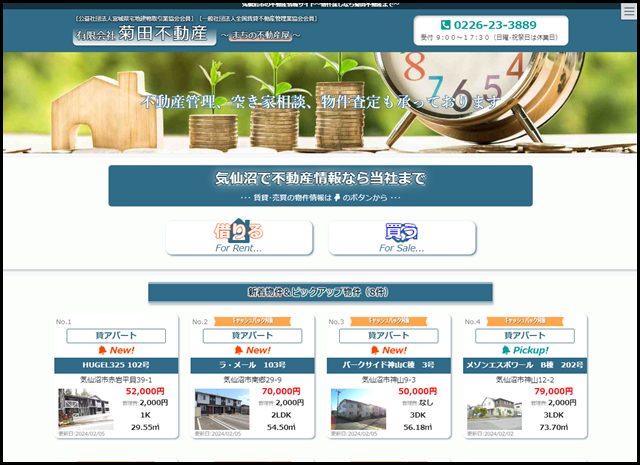Screen dimensions: 640x465
Task: Click the New! bell icon on card No.1
Action: point(102,350)
